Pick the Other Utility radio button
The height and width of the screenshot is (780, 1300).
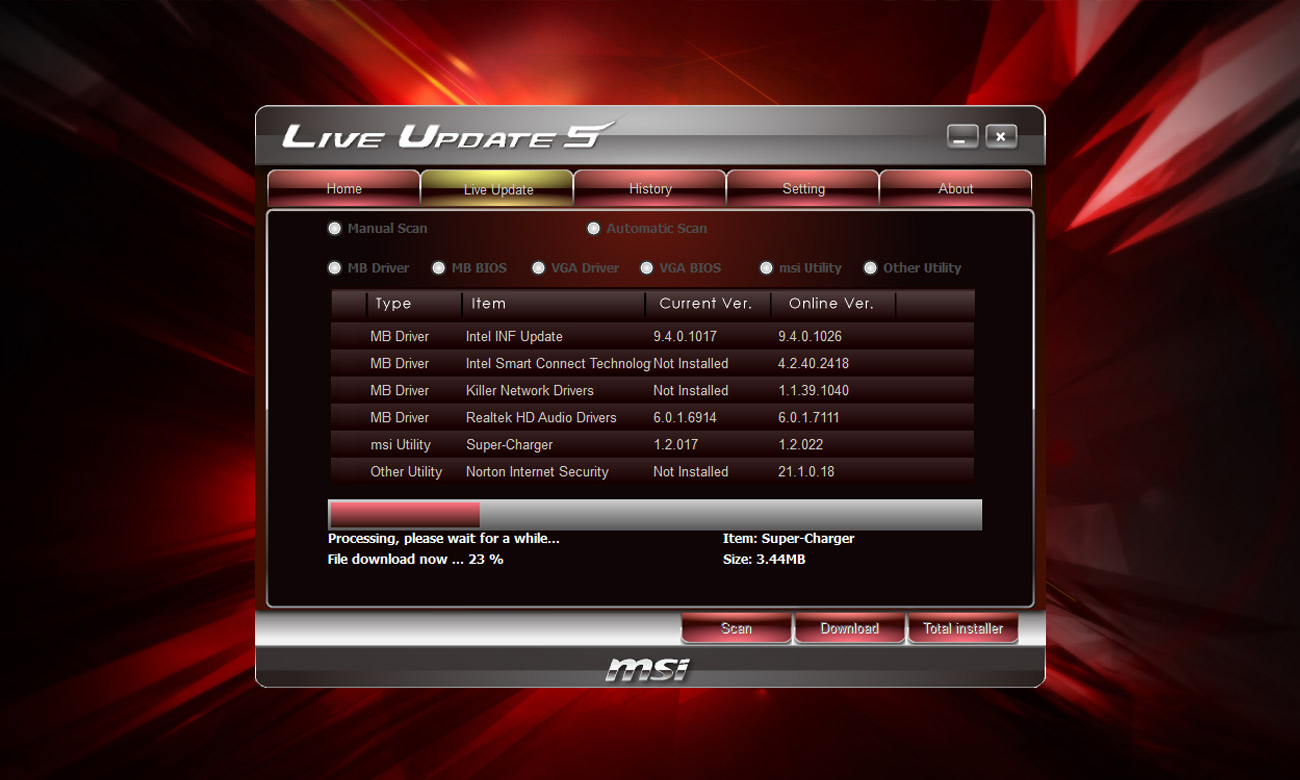(x=870, y=268)
